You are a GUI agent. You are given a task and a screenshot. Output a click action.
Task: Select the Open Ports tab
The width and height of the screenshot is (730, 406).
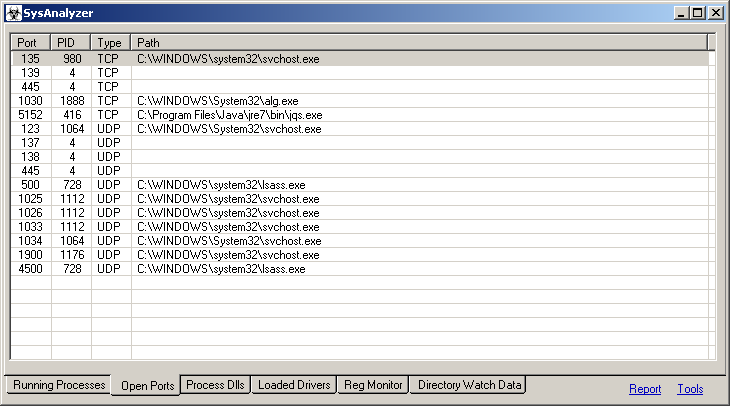[x=147, y=386]
